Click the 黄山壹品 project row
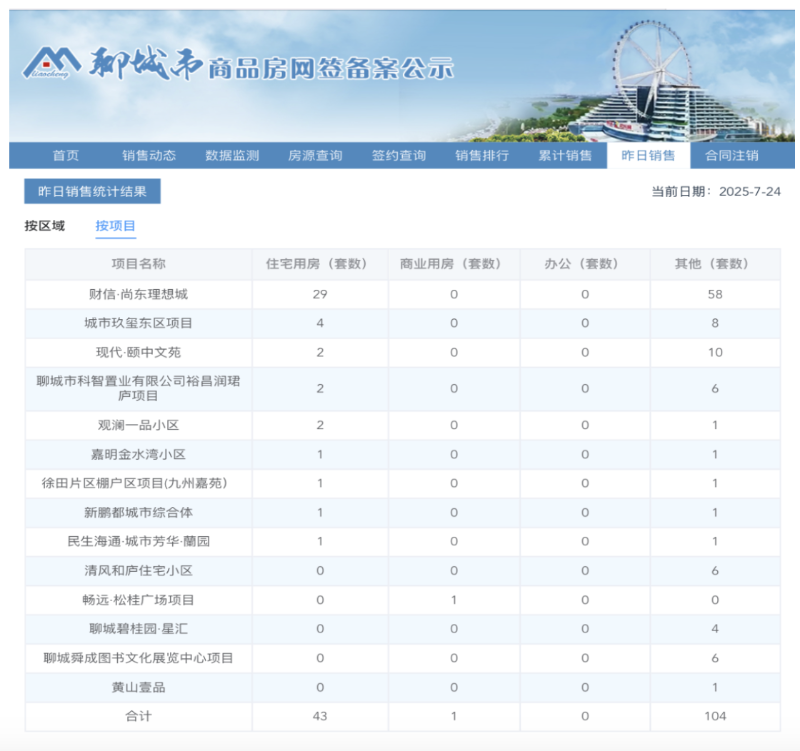Viewport: 800px width, 751px height. pos(137,686)
